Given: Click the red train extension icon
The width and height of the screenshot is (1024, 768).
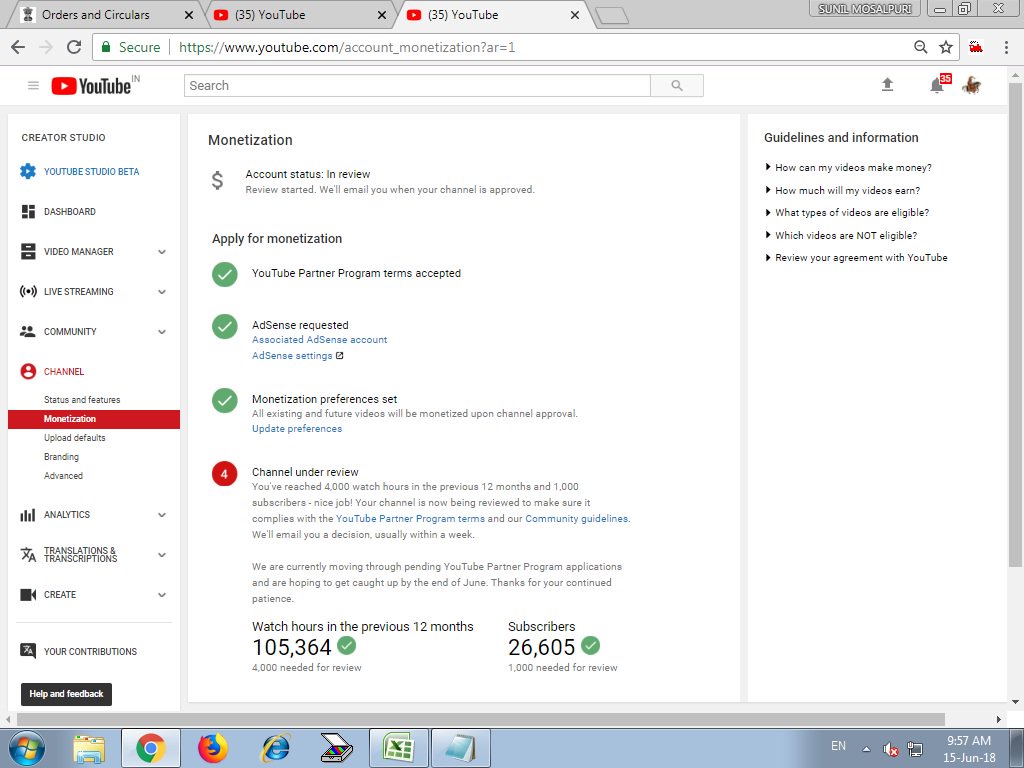Looking at the screenshot, I should point(976,46).
